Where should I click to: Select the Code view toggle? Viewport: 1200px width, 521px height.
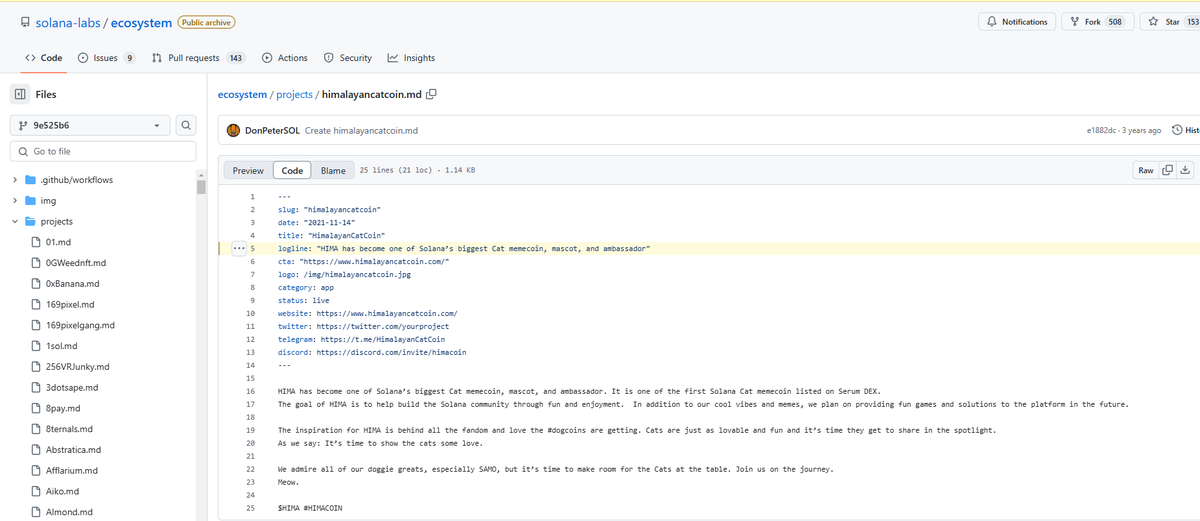click(292, 170)
